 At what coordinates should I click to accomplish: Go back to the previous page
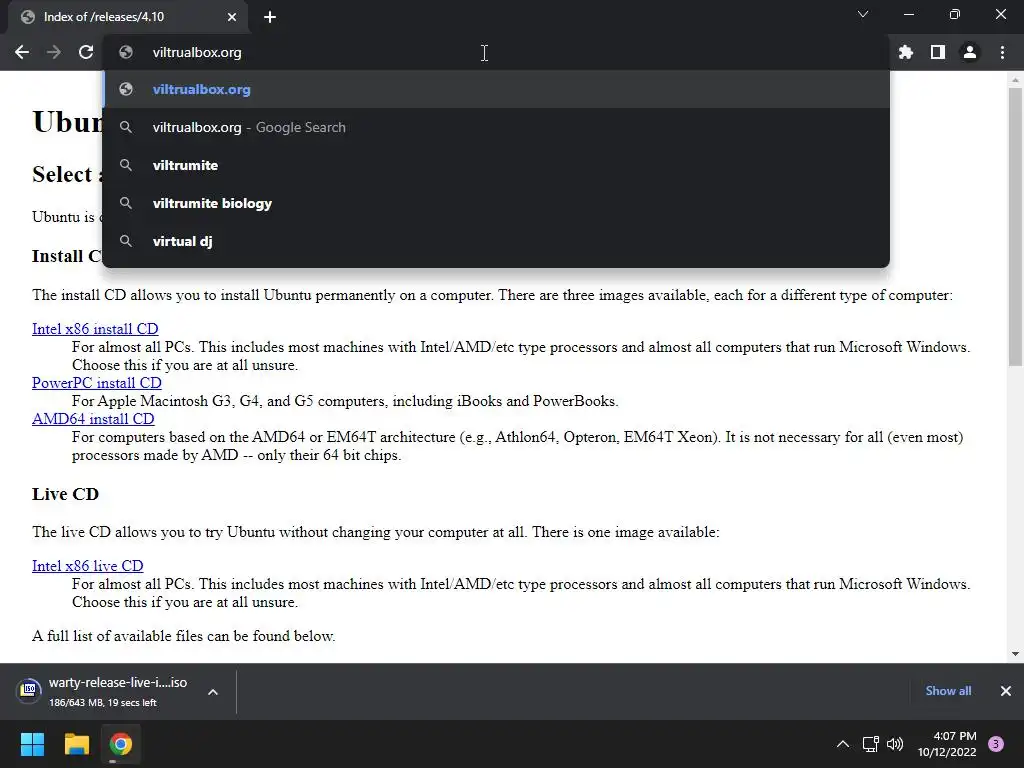pyautogui.click(x=22, y=52)
